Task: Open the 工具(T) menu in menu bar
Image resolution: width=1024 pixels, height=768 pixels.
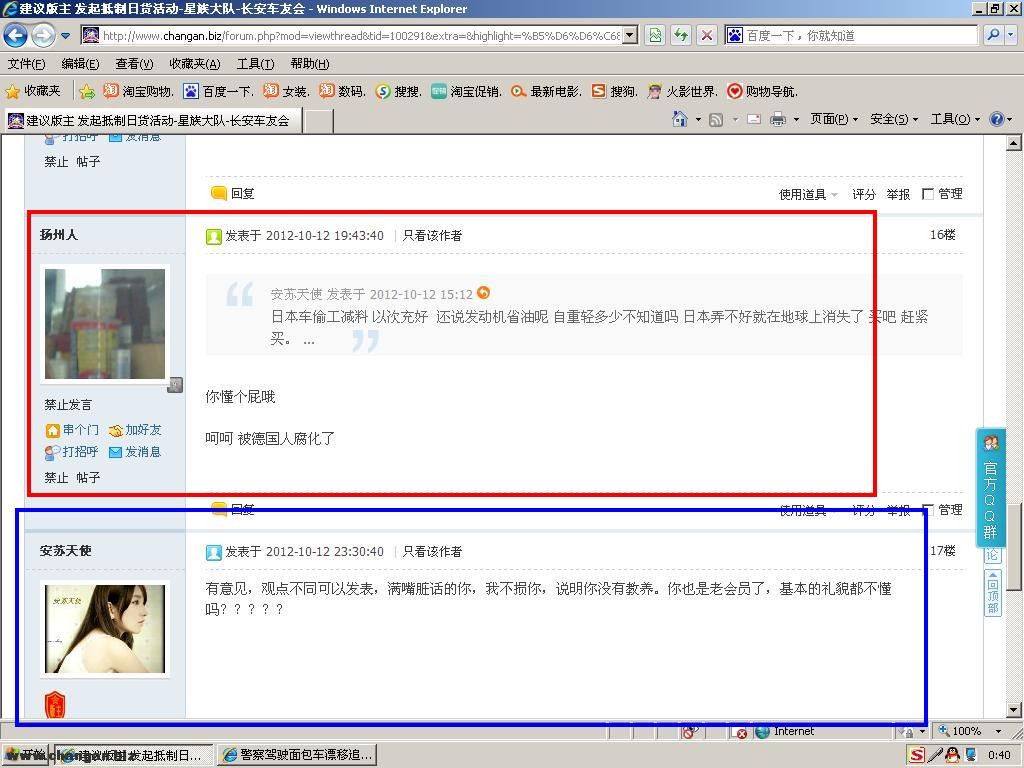Action: tap(254, 64)
